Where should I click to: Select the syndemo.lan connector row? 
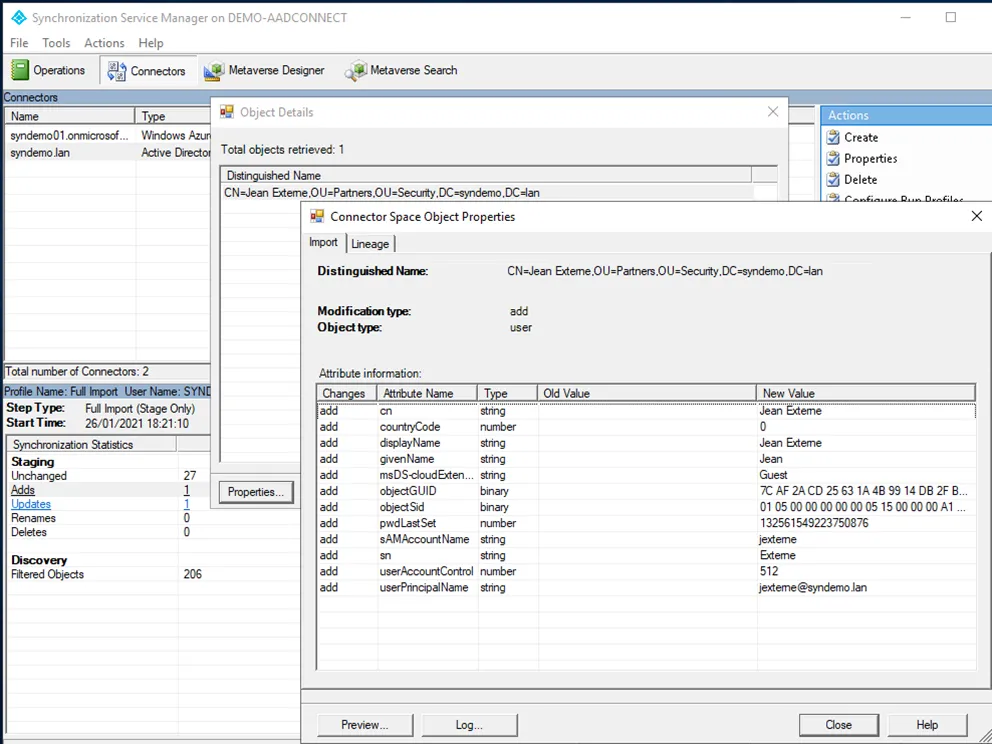[40, 153]
